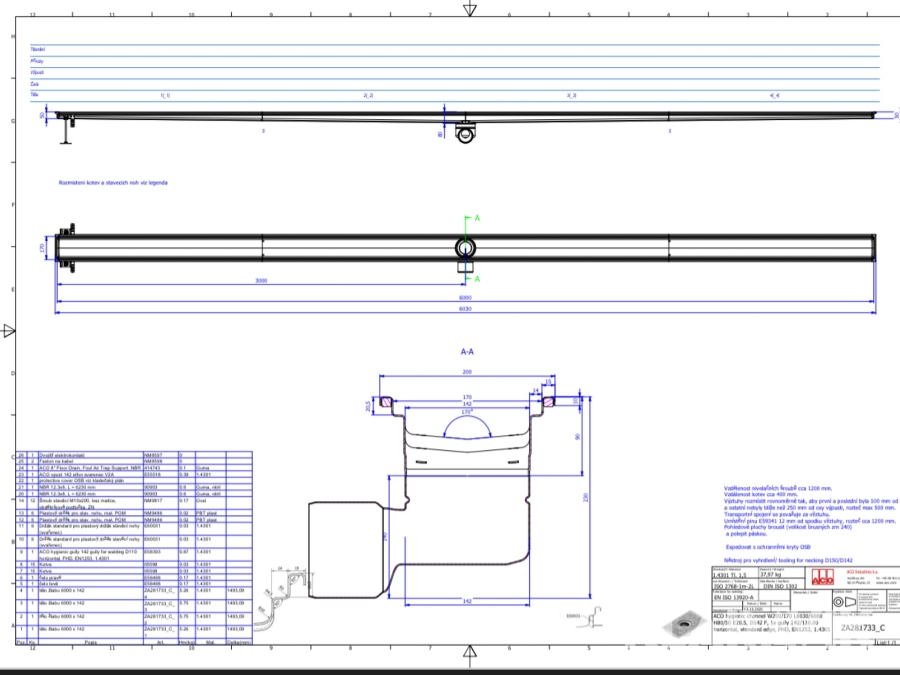Click the bottom center fold arrow marker
The width and height of the screenshot is (900, 675).
coord(469,655)
